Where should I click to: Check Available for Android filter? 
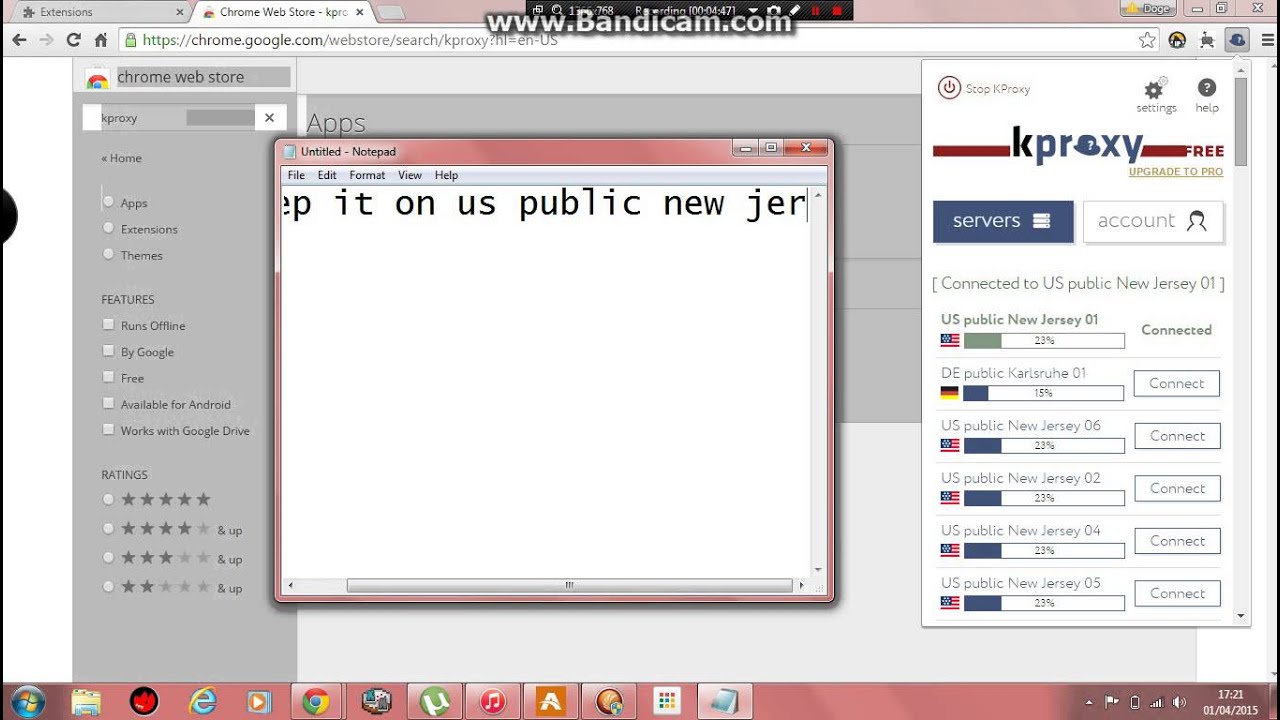(108, 403)
